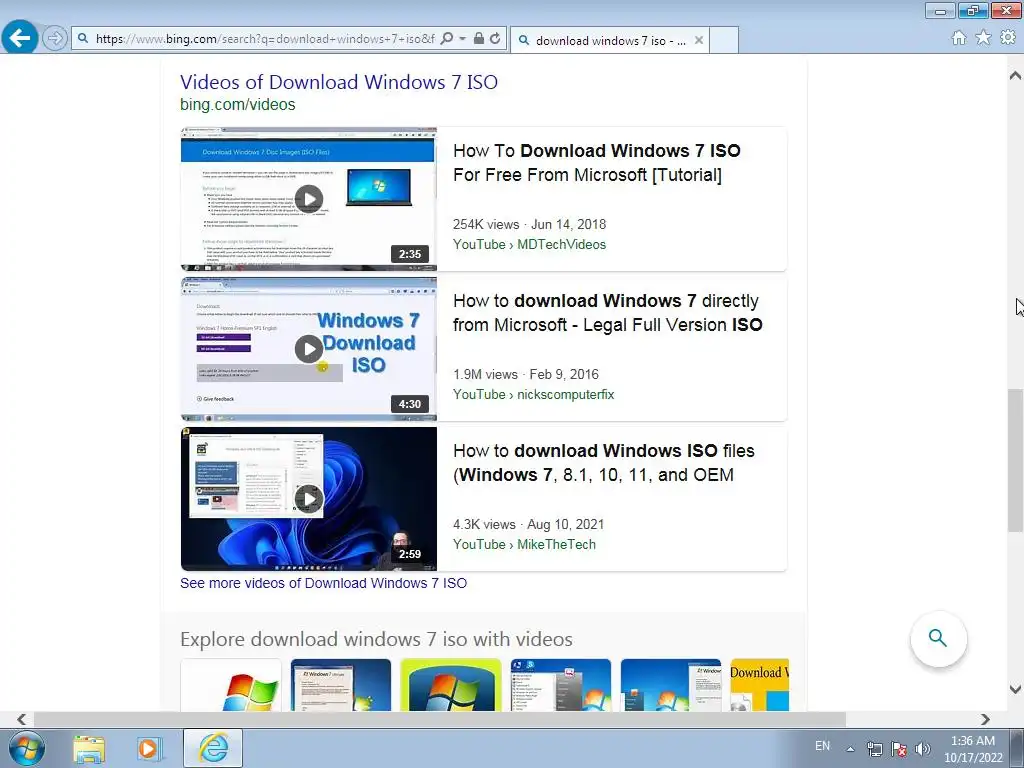
Task: Click 'YouTube › nickscomputerfix' source text
Action: (x=534, y=394)
